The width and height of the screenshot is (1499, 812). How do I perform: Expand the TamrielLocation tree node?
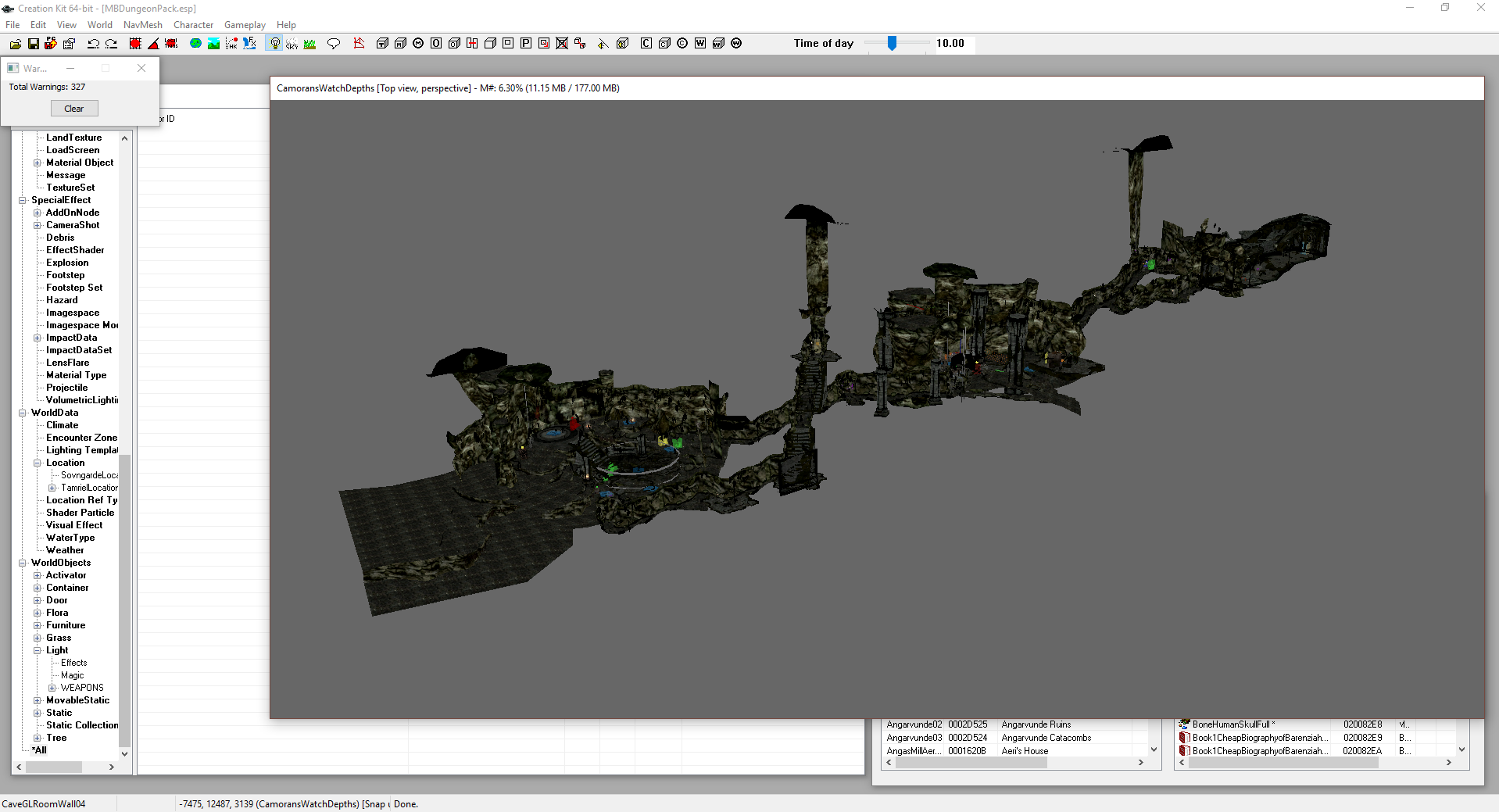[x=52, y=488]
